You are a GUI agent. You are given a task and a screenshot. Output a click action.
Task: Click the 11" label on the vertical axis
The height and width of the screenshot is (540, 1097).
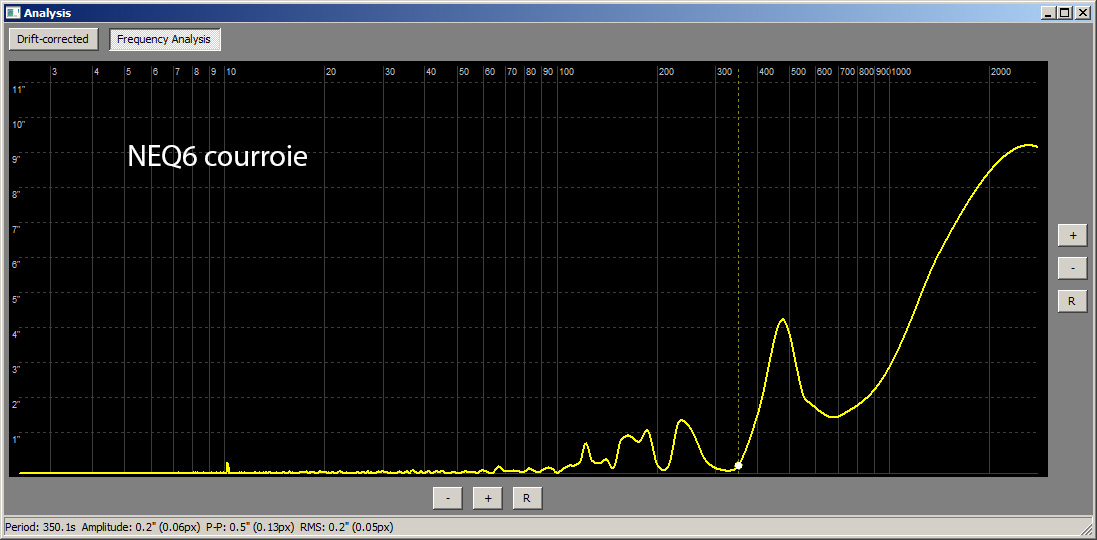click(19, 89)
